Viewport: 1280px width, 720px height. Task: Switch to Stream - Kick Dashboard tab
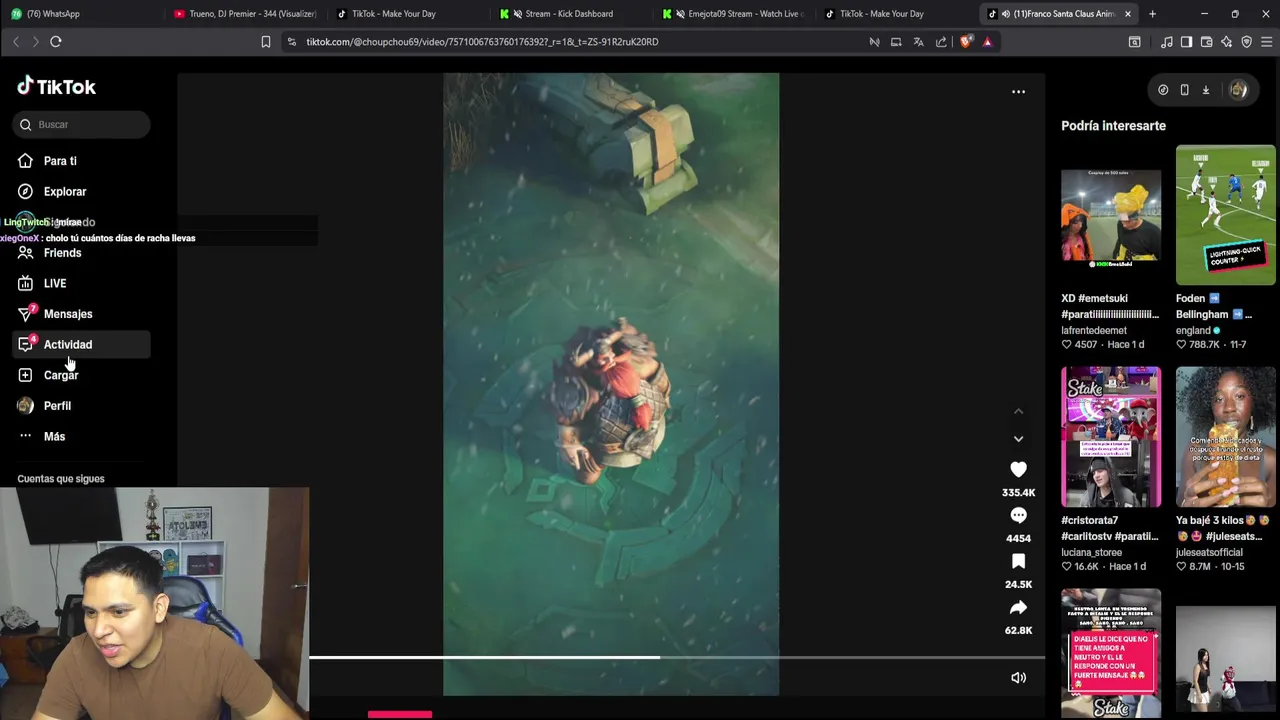pos(569,14)
